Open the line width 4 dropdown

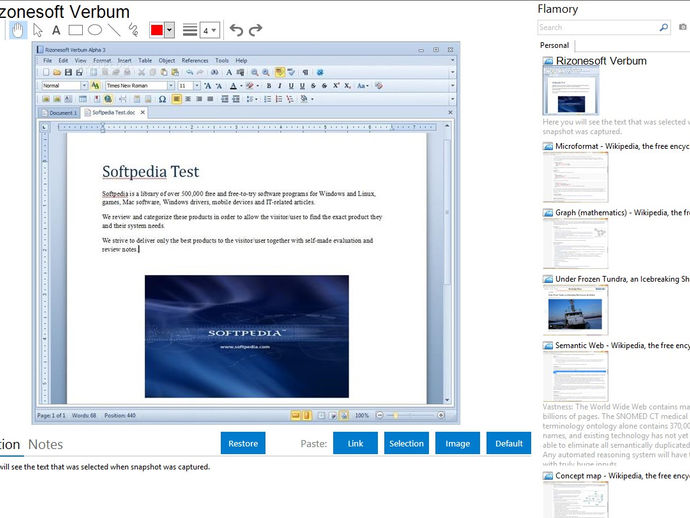pos(209,30)
